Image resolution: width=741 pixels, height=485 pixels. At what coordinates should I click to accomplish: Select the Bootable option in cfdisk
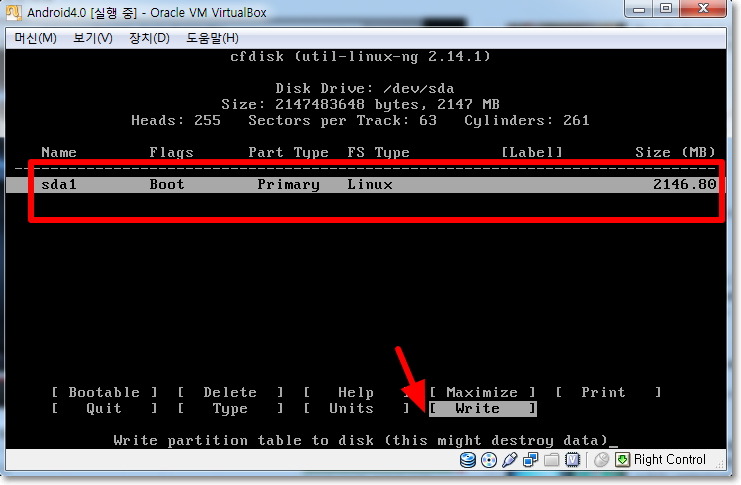104,392
